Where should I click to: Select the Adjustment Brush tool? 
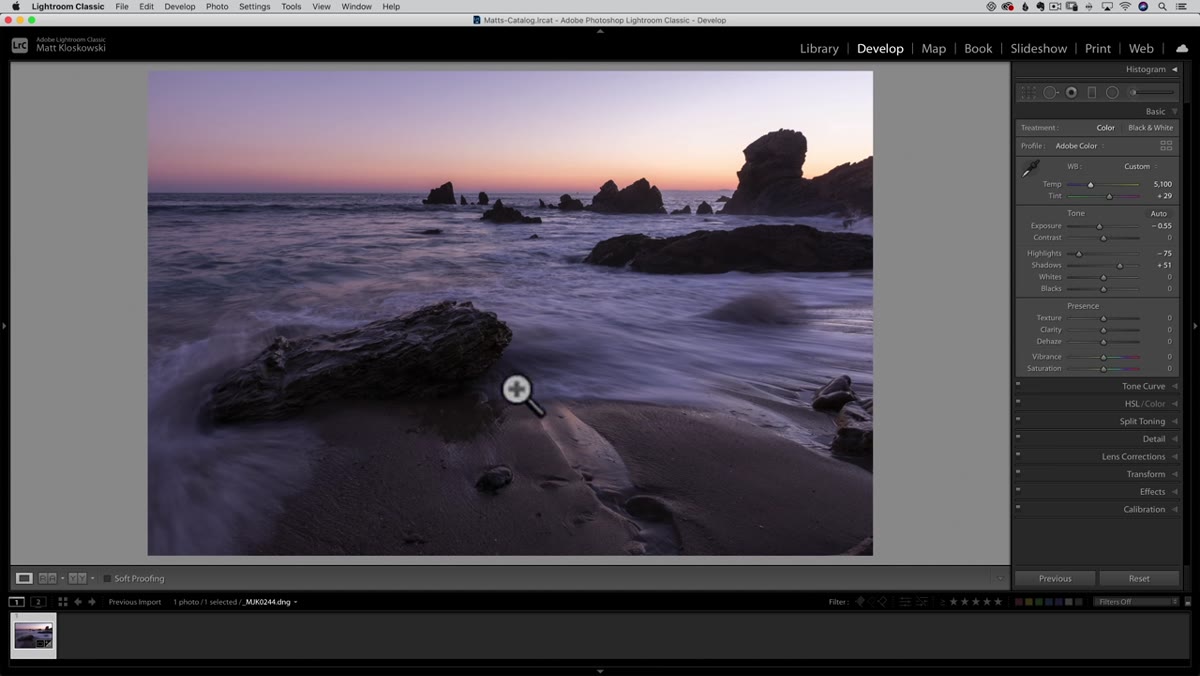(x=1152, y=92)
